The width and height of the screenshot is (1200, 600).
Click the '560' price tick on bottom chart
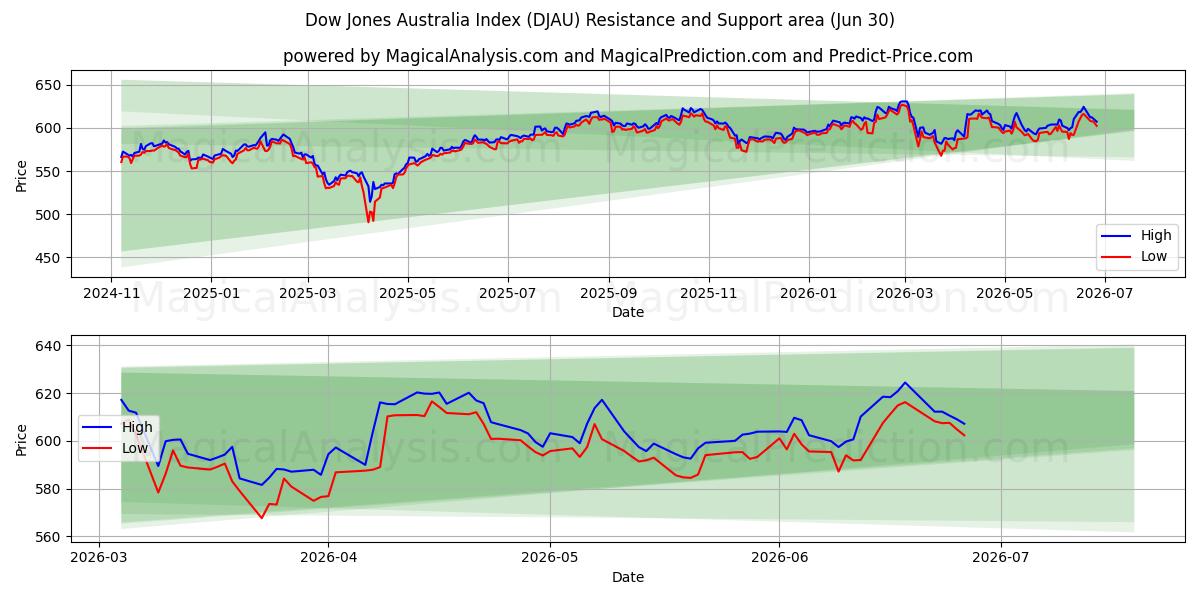tap(50, 537)
